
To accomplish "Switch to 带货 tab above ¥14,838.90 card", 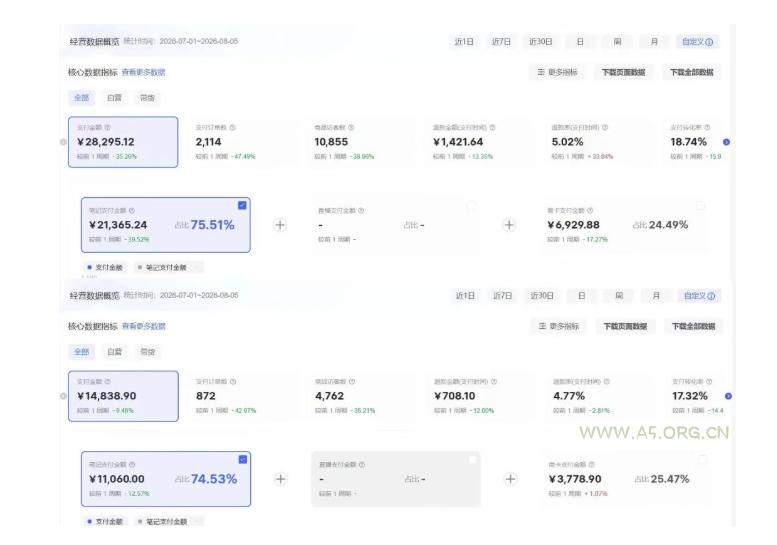I will click(x=148, y=352).
